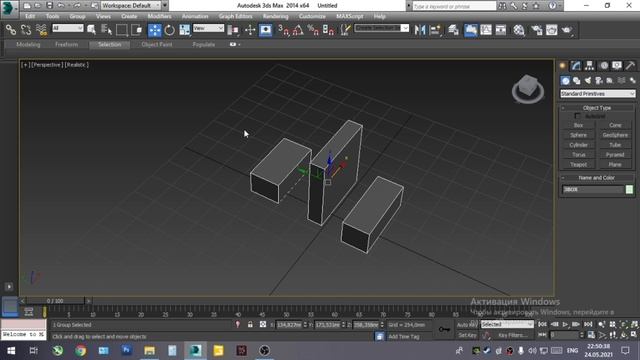Click the Sphere primitive button
The height and width of the screenshot is (360, 640).
coord(578,135)
